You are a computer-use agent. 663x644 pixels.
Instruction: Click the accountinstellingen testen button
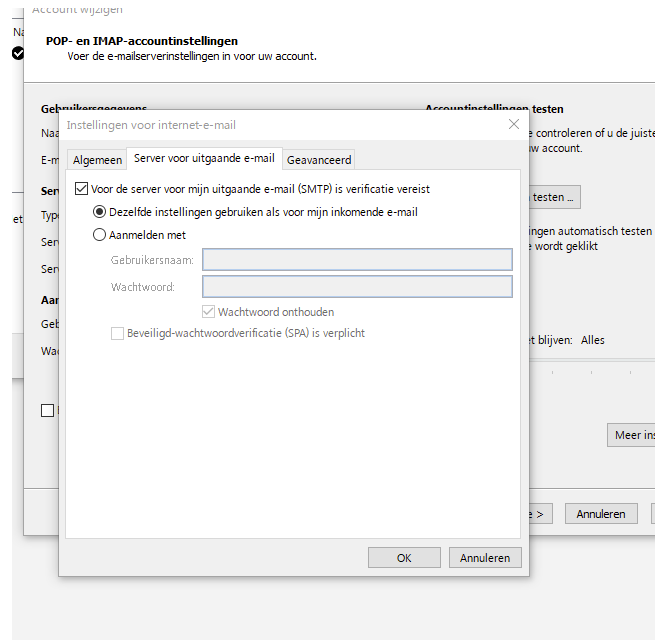(x=555, y=198)
